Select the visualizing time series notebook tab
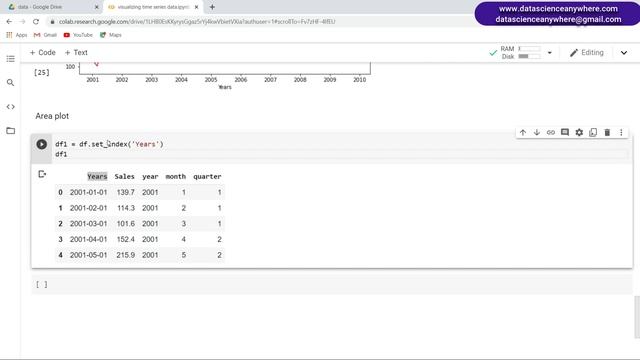 154,7
